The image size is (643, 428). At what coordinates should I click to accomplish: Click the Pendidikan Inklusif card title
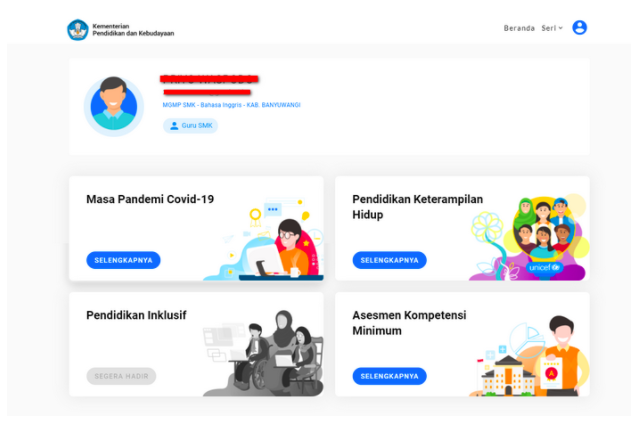coord(136,315)
